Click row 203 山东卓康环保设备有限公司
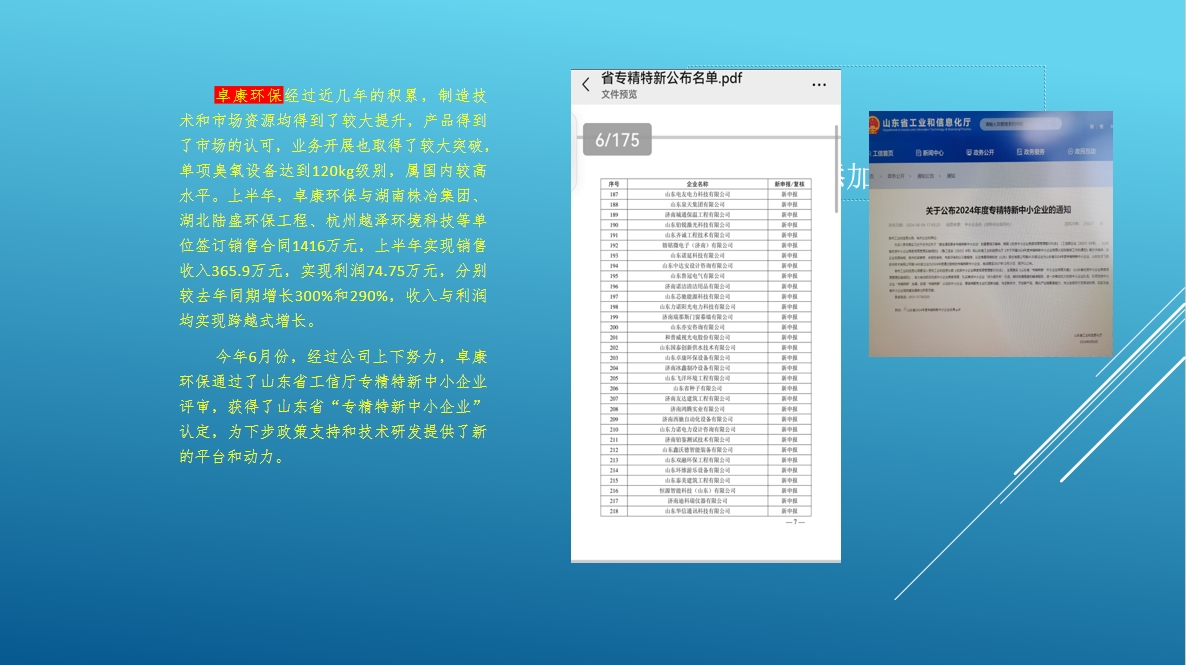 706,358
